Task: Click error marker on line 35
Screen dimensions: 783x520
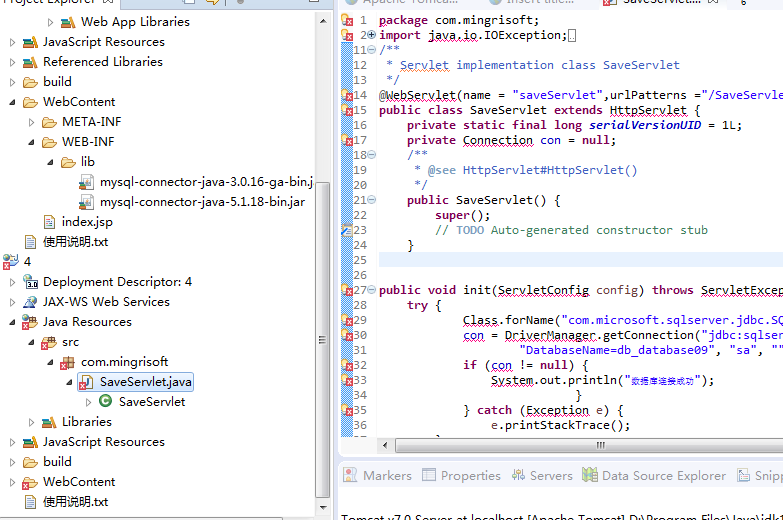Action: 347,410
